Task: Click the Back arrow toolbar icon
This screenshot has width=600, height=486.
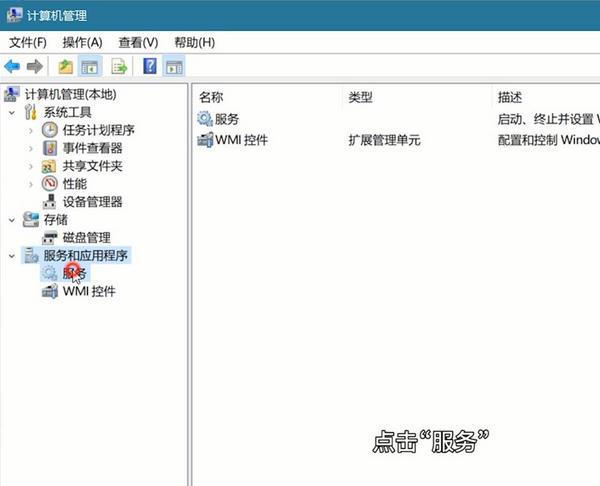Action: [12, 67]
